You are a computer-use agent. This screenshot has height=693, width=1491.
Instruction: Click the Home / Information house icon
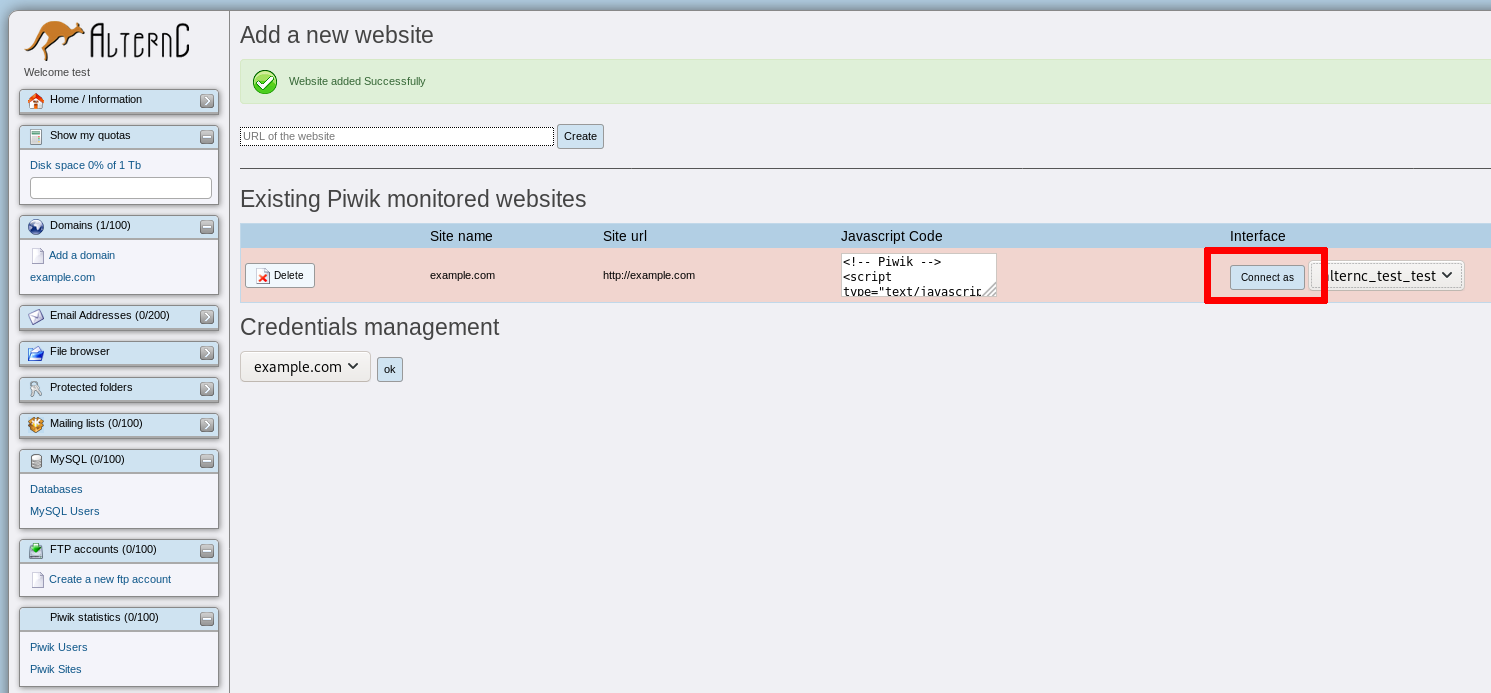tap(36, 101)
